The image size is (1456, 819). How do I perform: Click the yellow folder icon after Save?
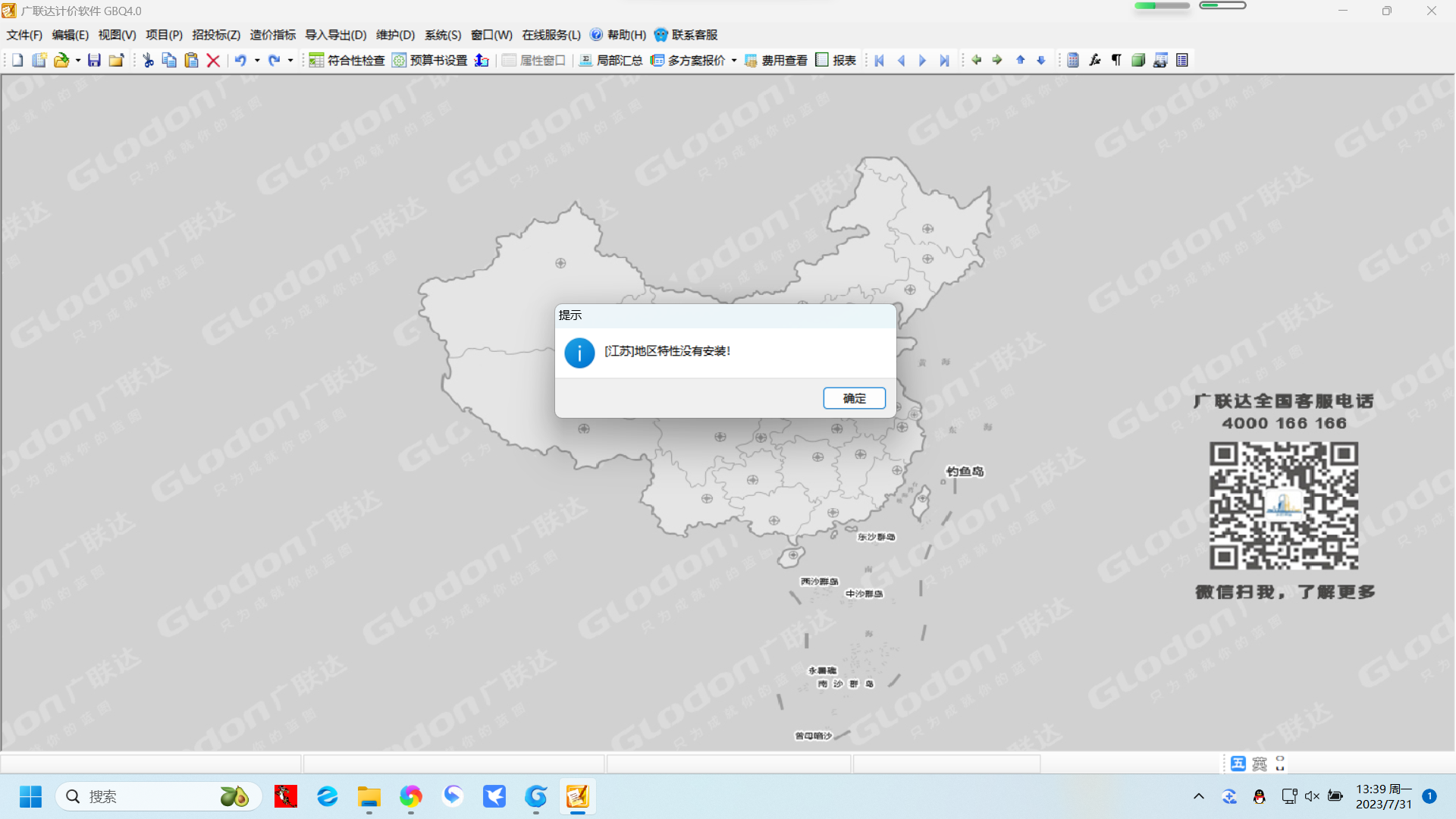[116, 61]
